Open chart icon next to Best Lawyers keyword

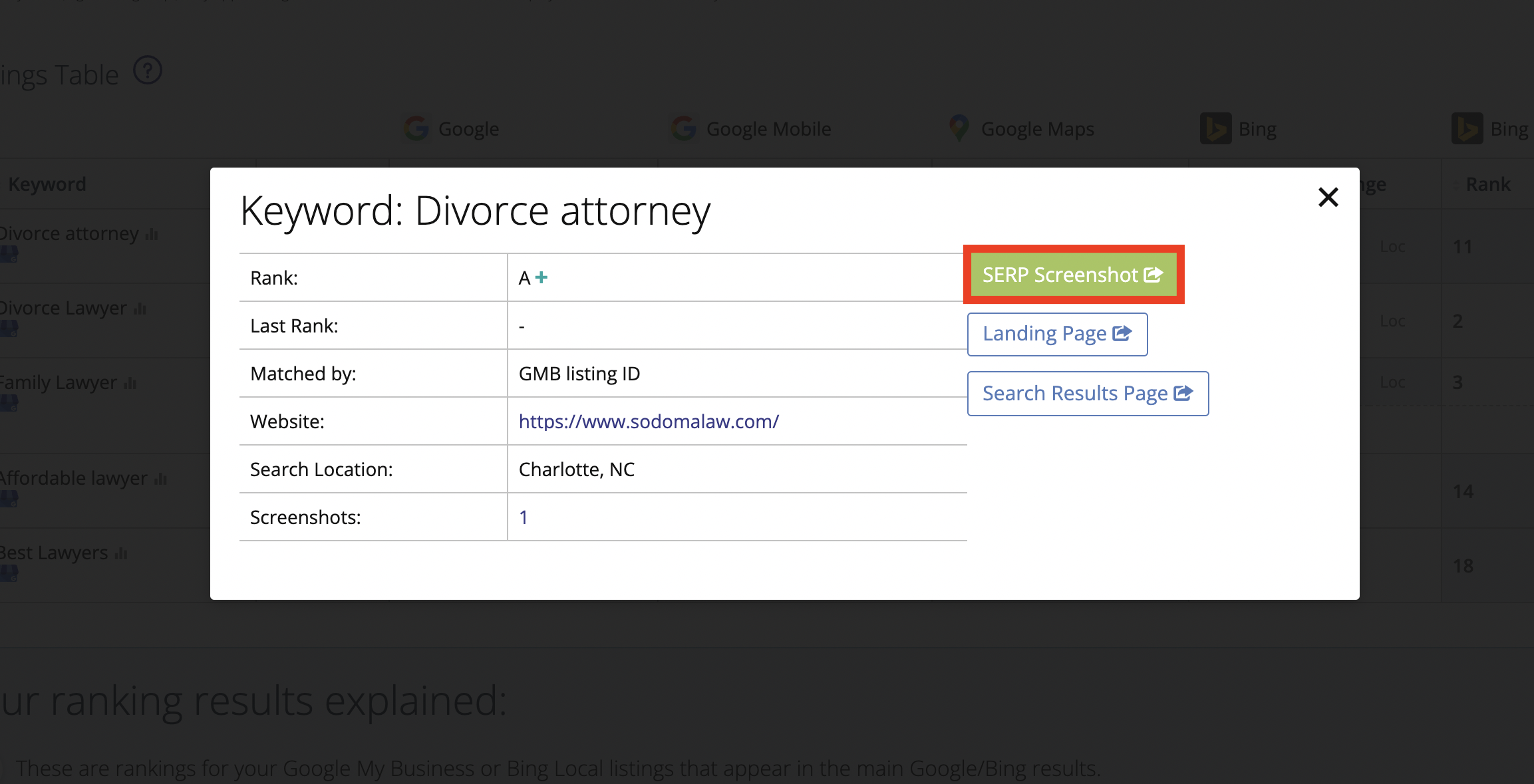tap(120, 553)
